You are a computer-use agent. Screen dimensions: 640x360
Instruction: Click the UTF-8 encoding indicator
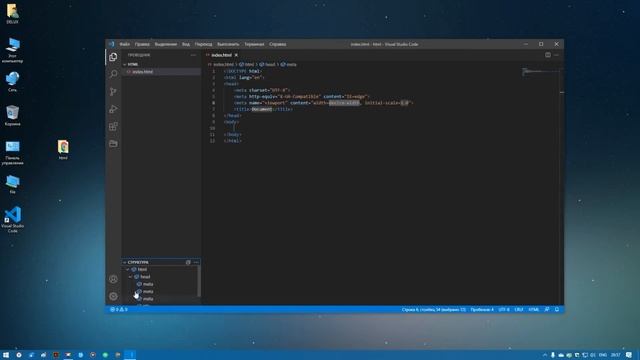click(x=504, y=309)
